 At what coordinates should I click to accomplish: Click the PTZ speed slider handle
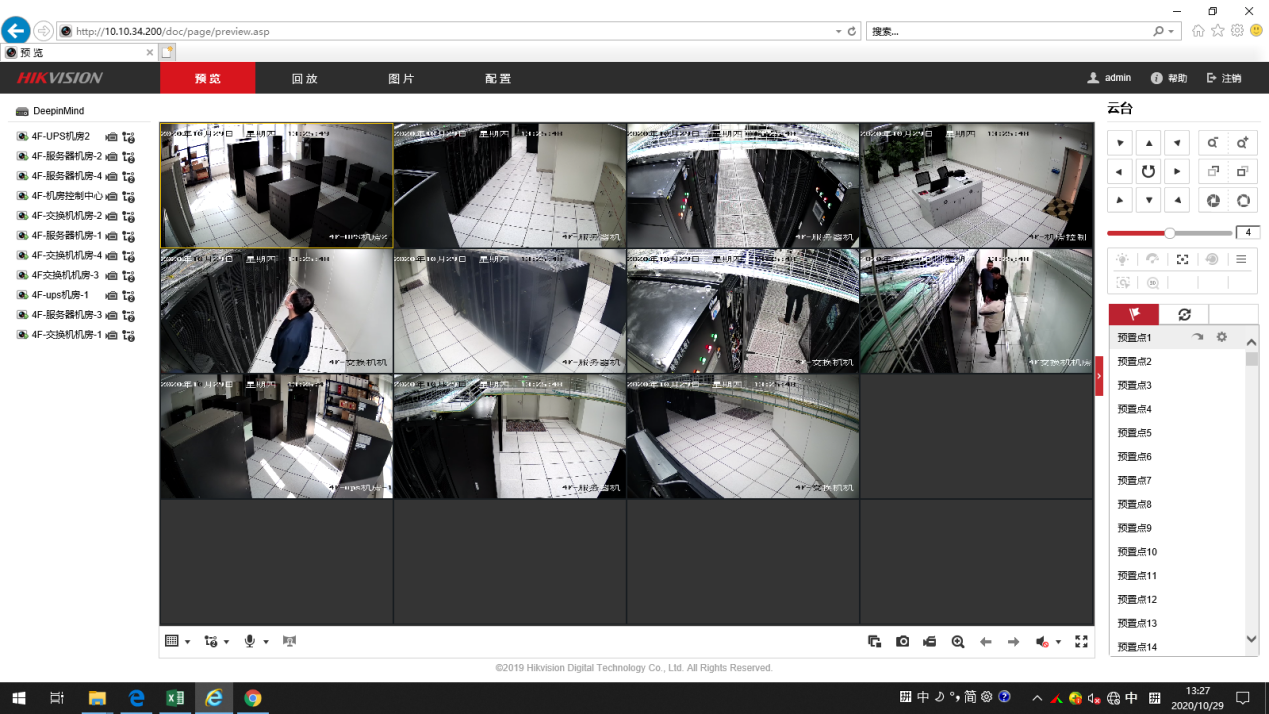click(x=1169, y=233)
